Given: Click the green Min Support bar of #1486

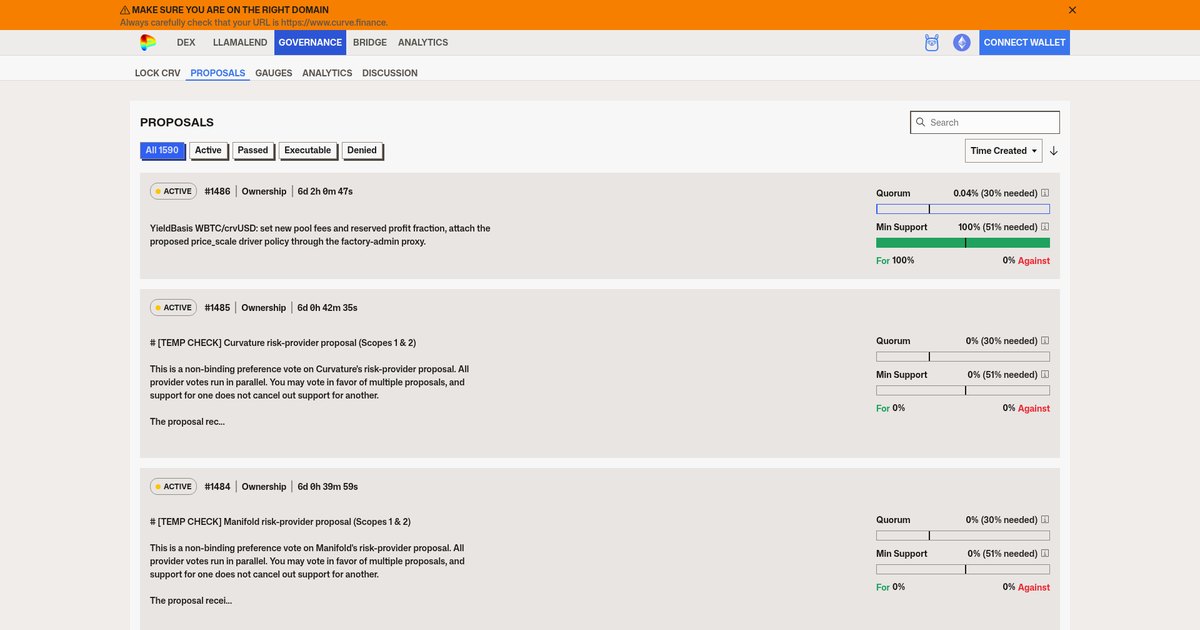Looking at the screenshot, I should (963, 243).
